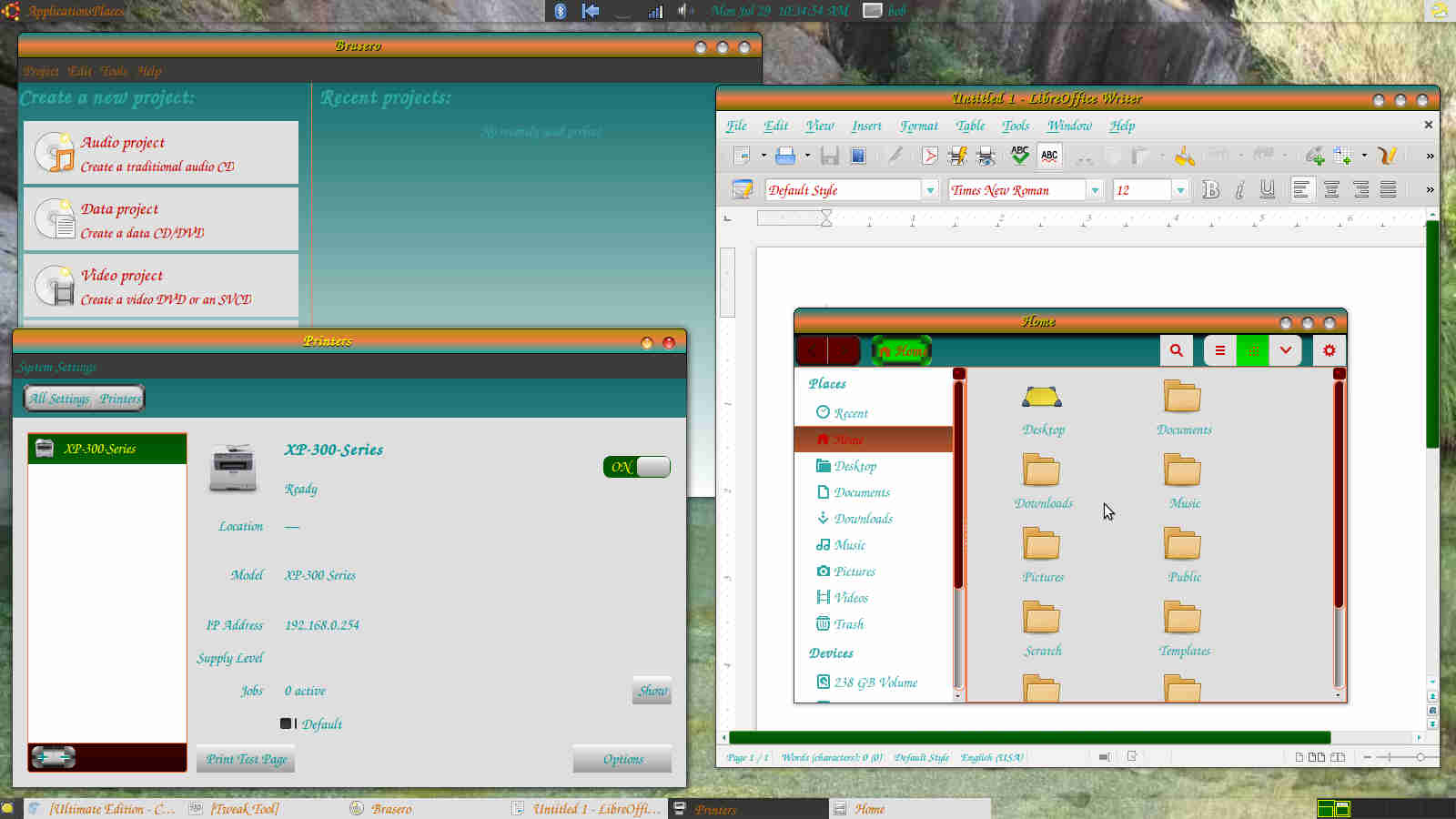Open dropdown arrow next to Insert Table icon

[x=1364, y=156]
